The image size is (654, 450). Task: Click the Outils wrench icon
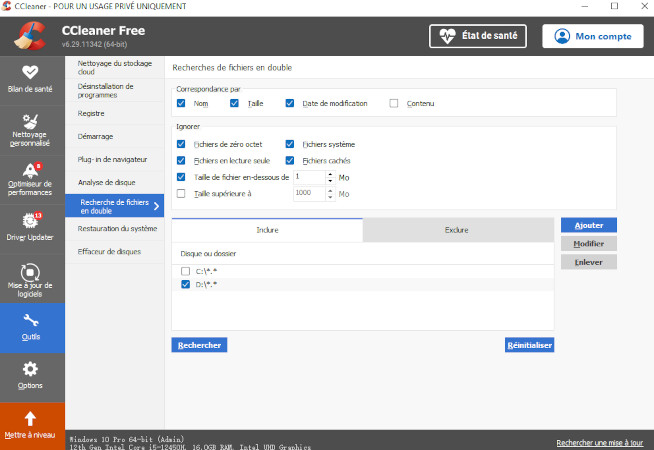click(x=30, y=320)
